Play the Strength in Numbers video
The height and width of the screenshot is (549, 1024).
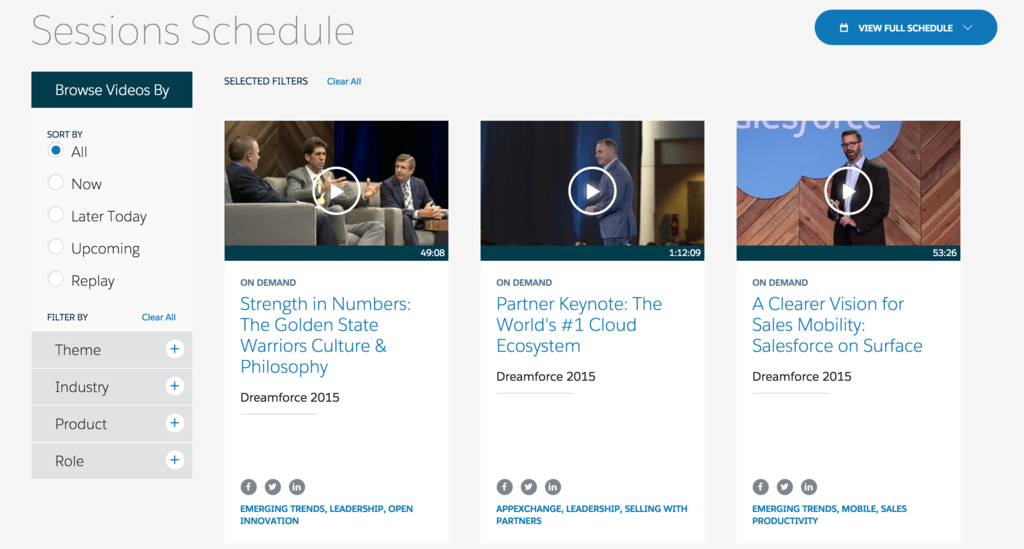coord(336,191)
